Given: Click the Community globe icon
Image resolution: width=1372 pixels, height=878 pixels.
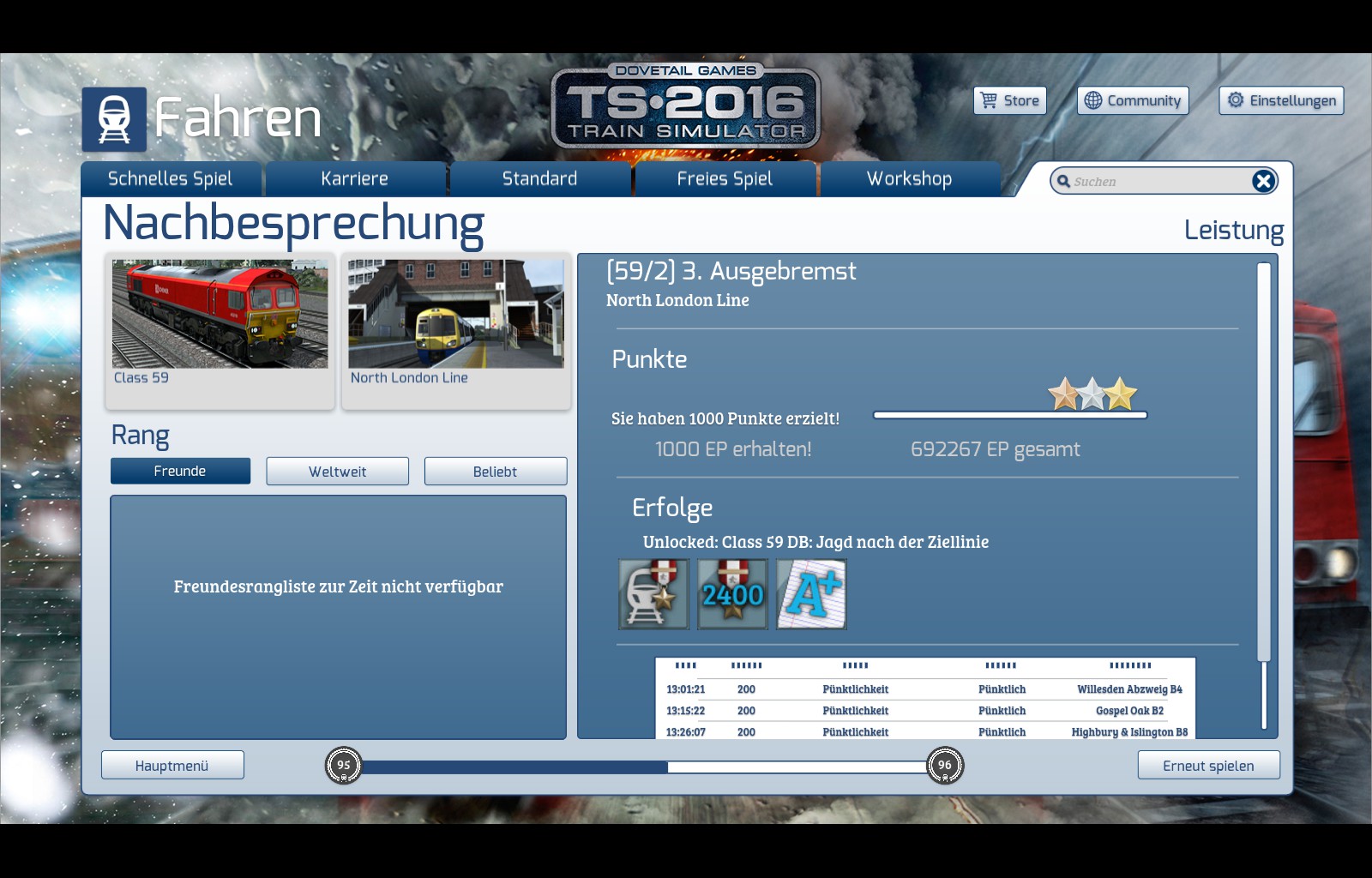Looking at the screenshot, I should tap(1092, 100).
